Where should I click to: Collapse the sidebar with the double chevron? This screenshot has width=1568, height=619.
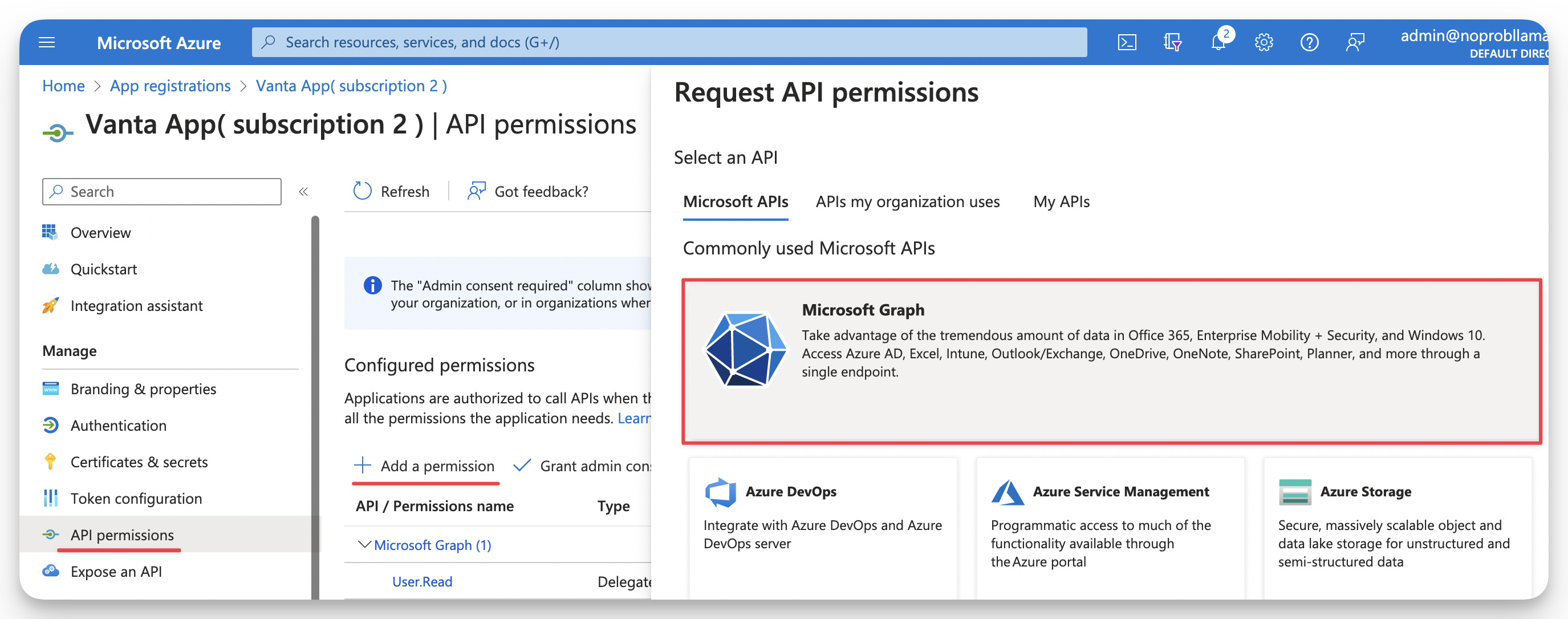[303, 192]
